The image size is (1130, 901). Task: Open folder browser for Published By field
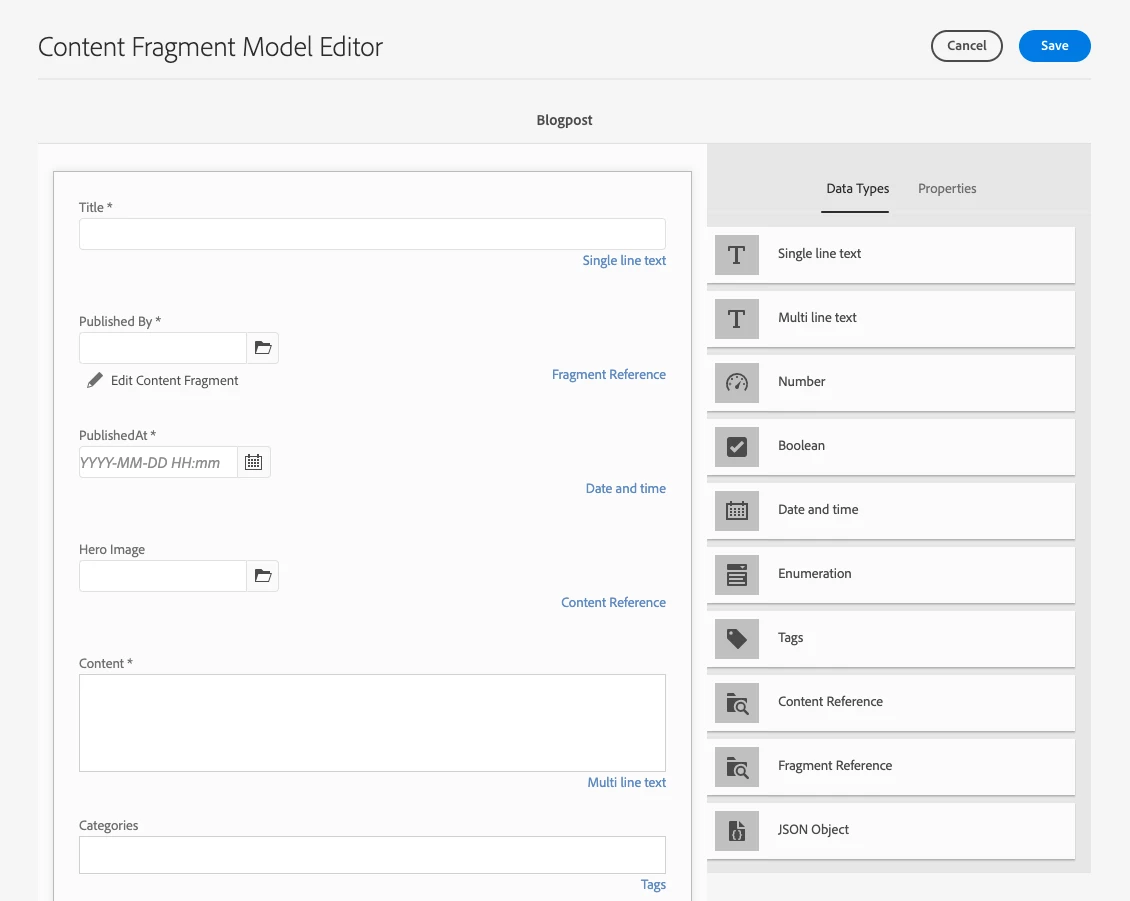click(263, 348)
